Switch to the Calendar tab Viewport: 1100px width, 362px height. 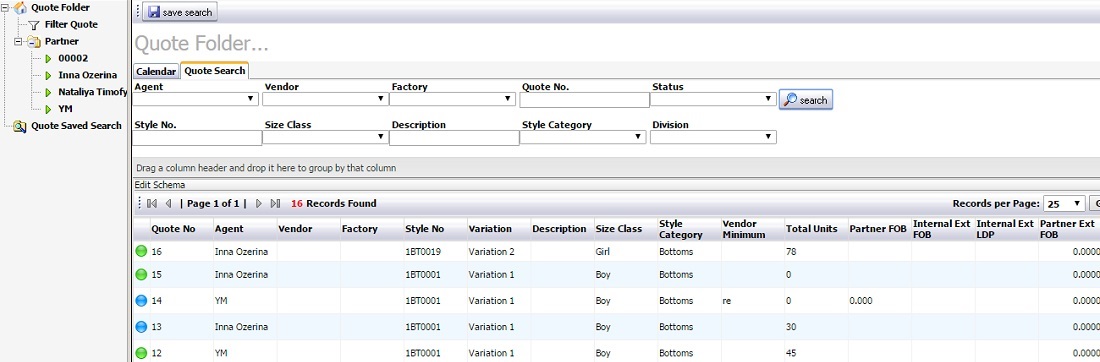coord(156,72)
